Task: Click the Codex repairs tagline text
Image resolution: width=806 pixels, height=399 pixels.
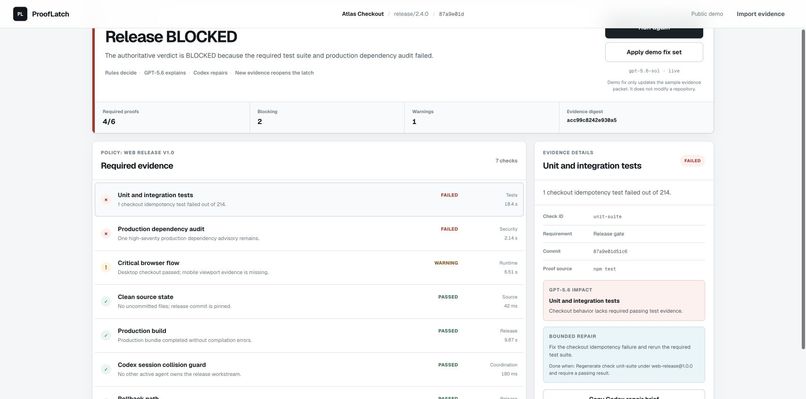Action: pyautogui.click(x=210, y=73)
